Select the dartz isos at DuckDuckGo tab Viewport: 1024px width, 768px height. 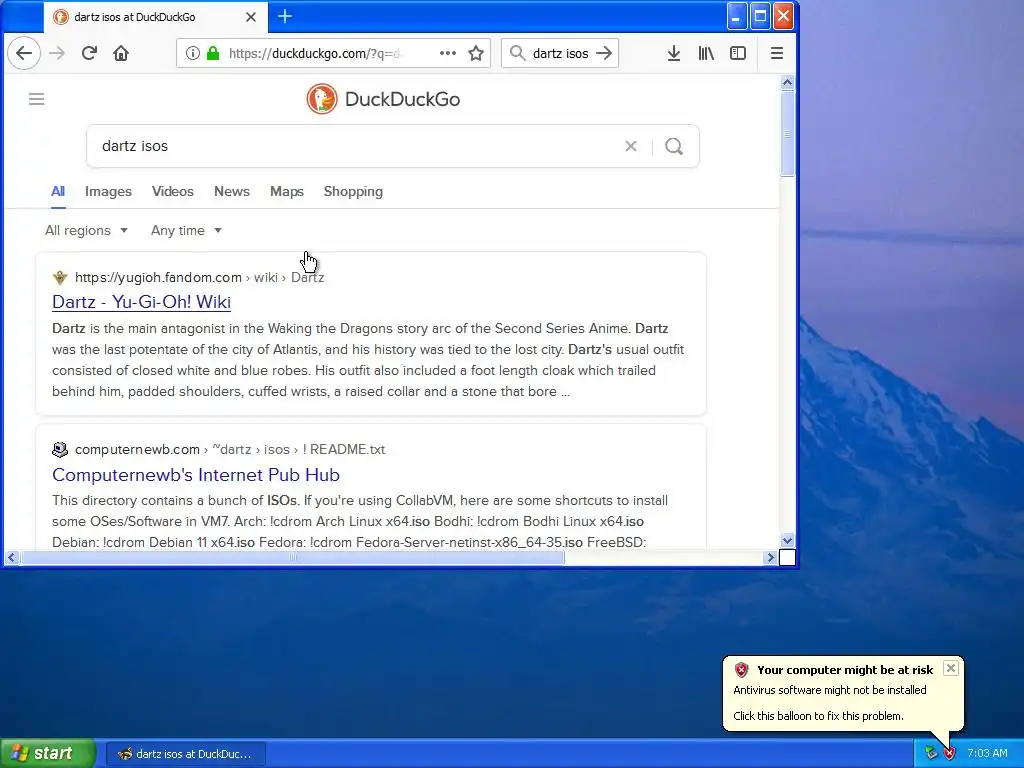click(155, 17)
